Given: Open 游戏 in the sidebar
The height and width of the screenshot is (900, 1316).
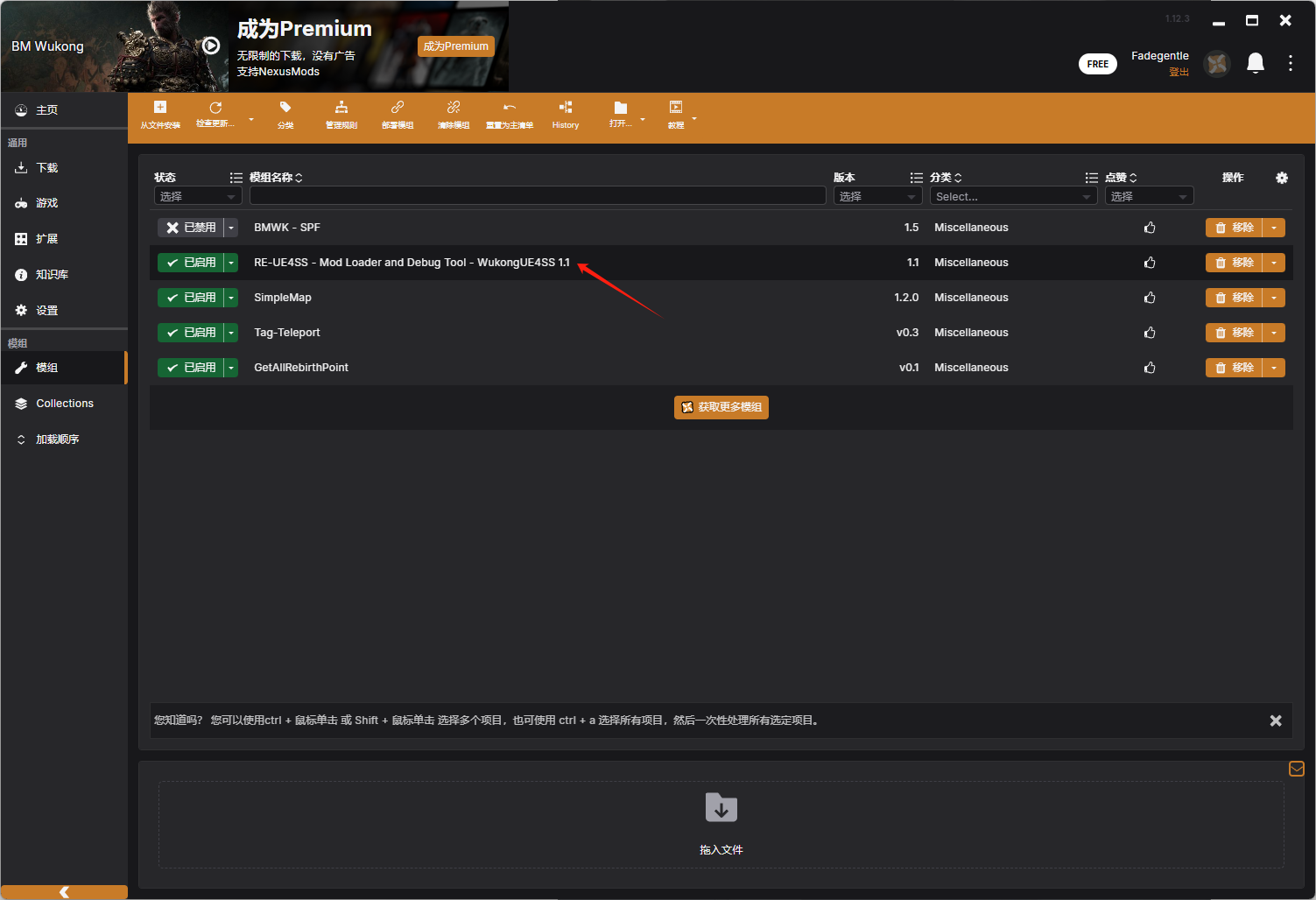Looking at the screenshot, I should [x=64, y=203].
